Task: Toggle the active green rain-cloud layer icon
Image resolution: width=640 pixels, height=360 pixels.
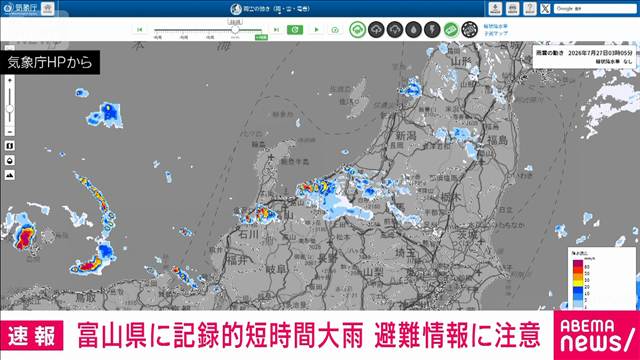Action: [358, 29]
